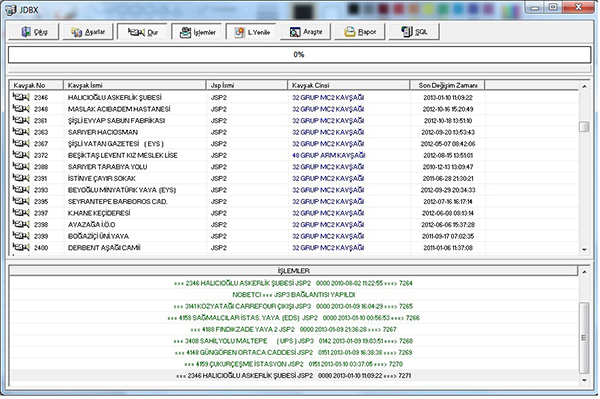600x399 pixels.
Task: Click the junction icon for row 2346
Action: 21,97
